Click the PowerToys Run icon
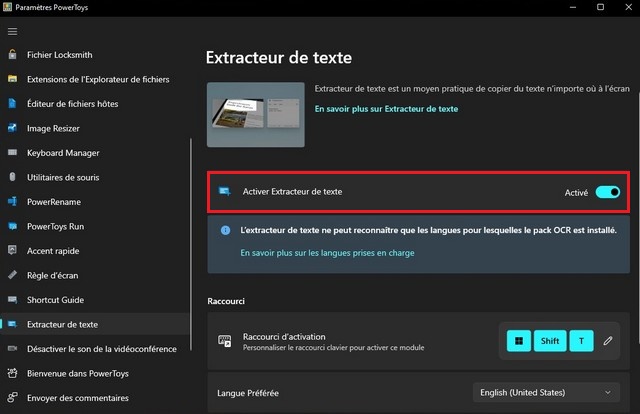The width and height of the screenshot is (640, 414). 13,226
